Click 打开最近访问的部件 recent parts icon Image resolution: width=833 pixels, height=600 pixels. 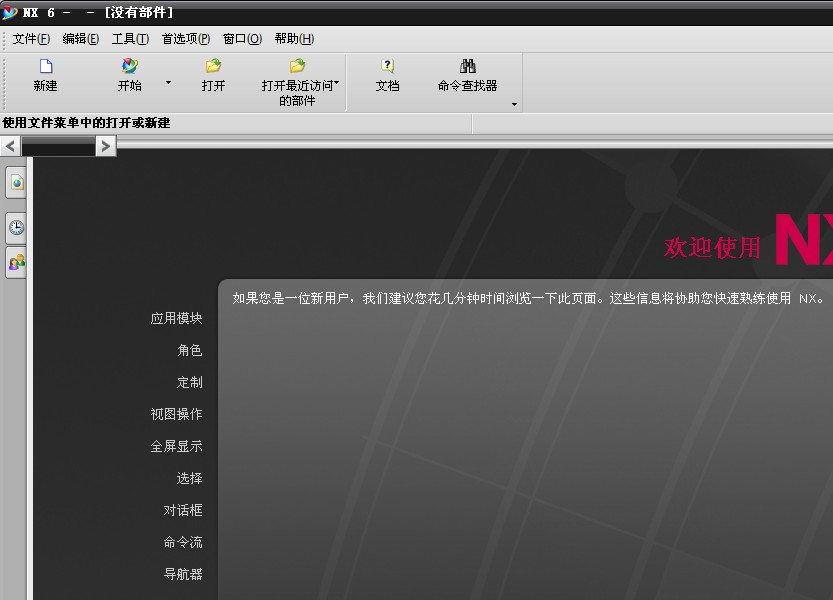click(x=297, y=66)
